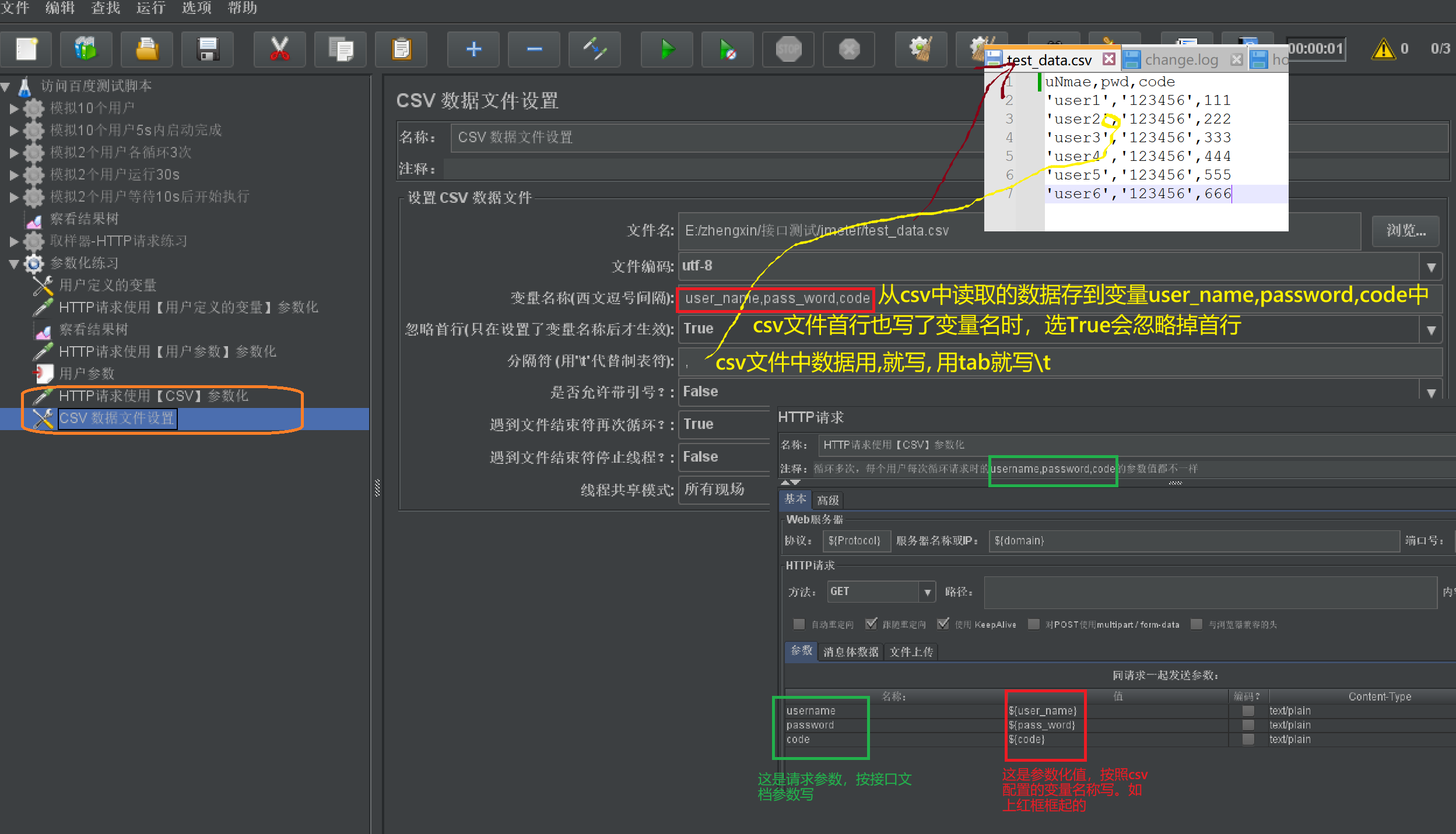
Task: Click the Templates icon in toolbar
Action: click(x=86, y=49)
